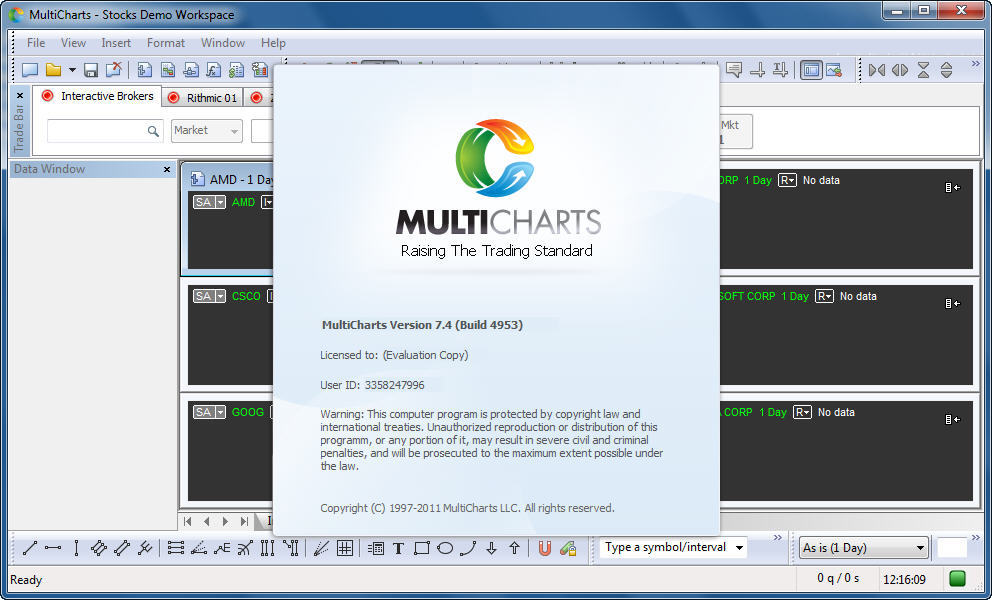Select the Horizontal Line drawing tool
The width and height of the screenshot is (992, 600).
click(53, 548)
